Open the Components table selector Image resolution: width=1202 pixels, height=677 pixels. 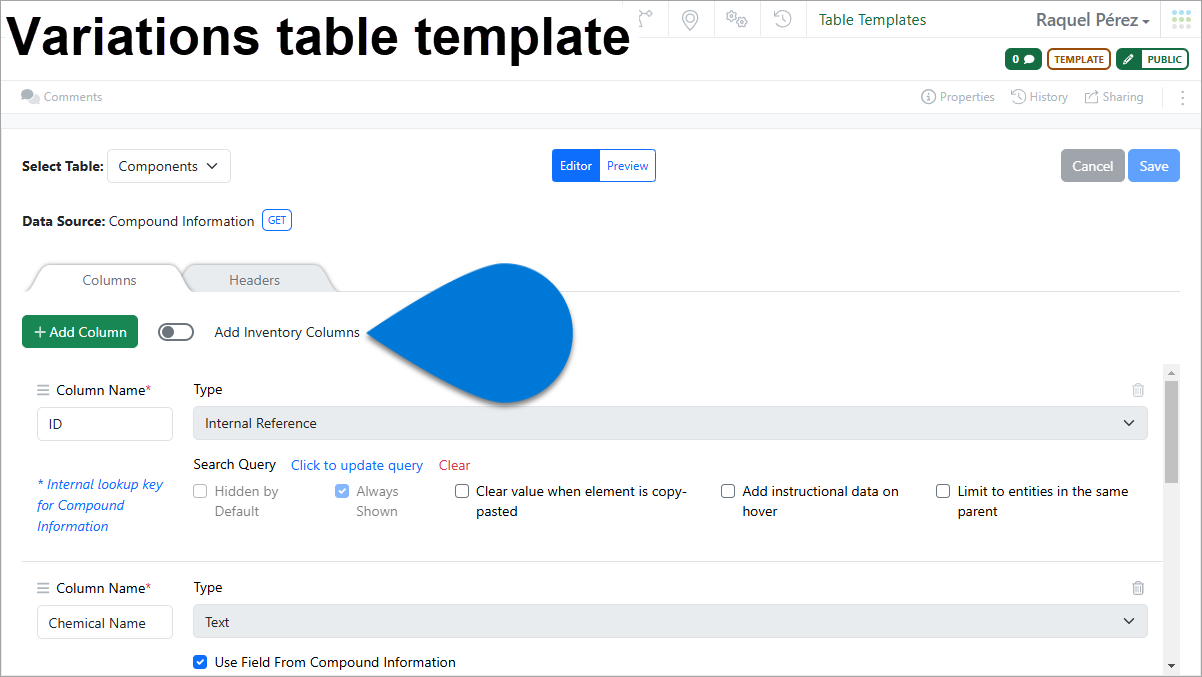click(x=168, y=165)
